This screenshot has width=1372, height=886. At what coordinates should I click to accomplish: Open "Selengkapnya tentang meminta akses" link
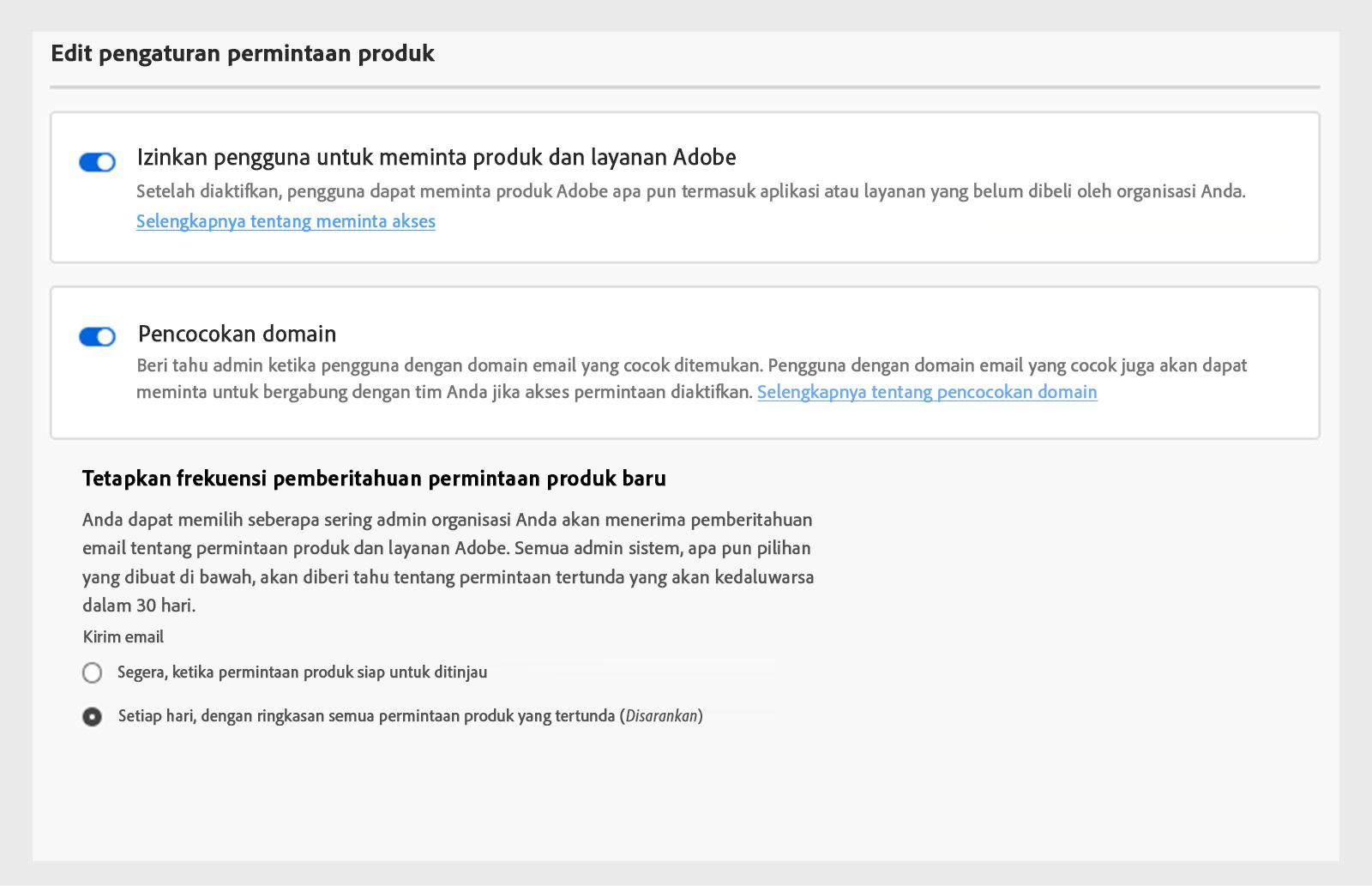(x=286, y=221)
